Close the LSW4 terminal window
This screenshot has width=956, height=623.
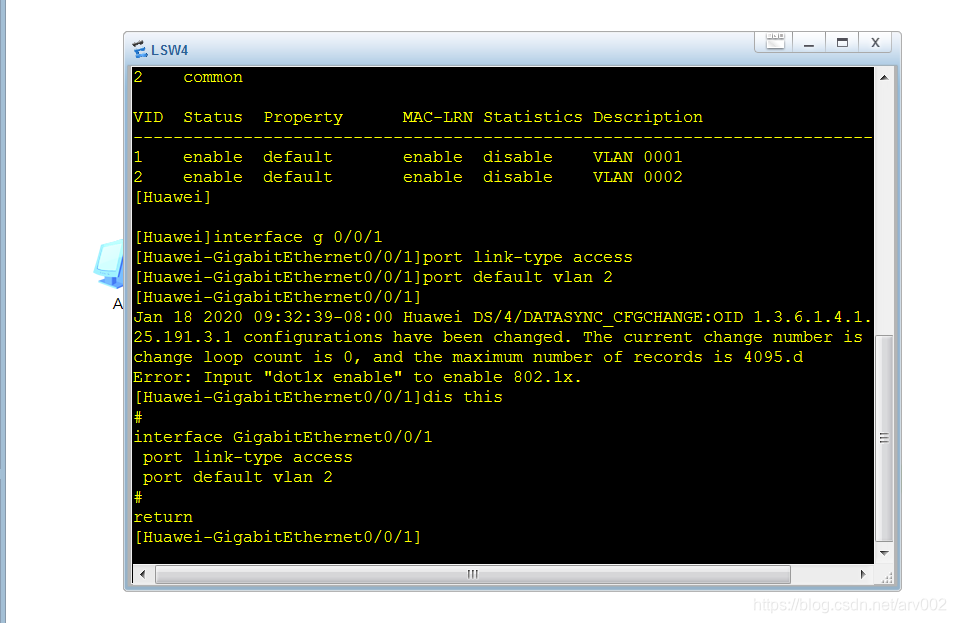(875, 42)
